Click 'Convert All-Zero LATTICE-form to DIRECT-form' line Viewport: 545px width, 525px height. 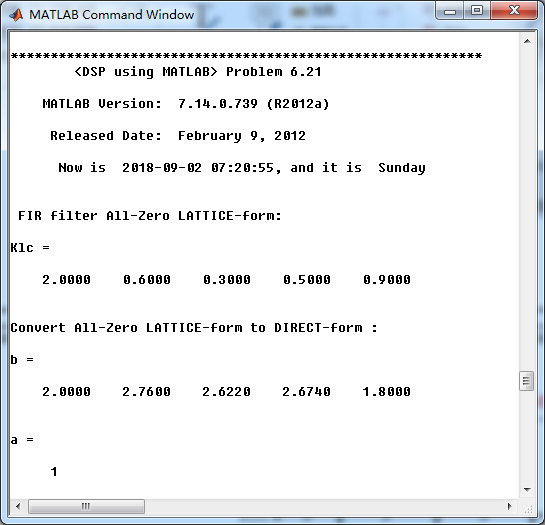click(x=194, y=328)
